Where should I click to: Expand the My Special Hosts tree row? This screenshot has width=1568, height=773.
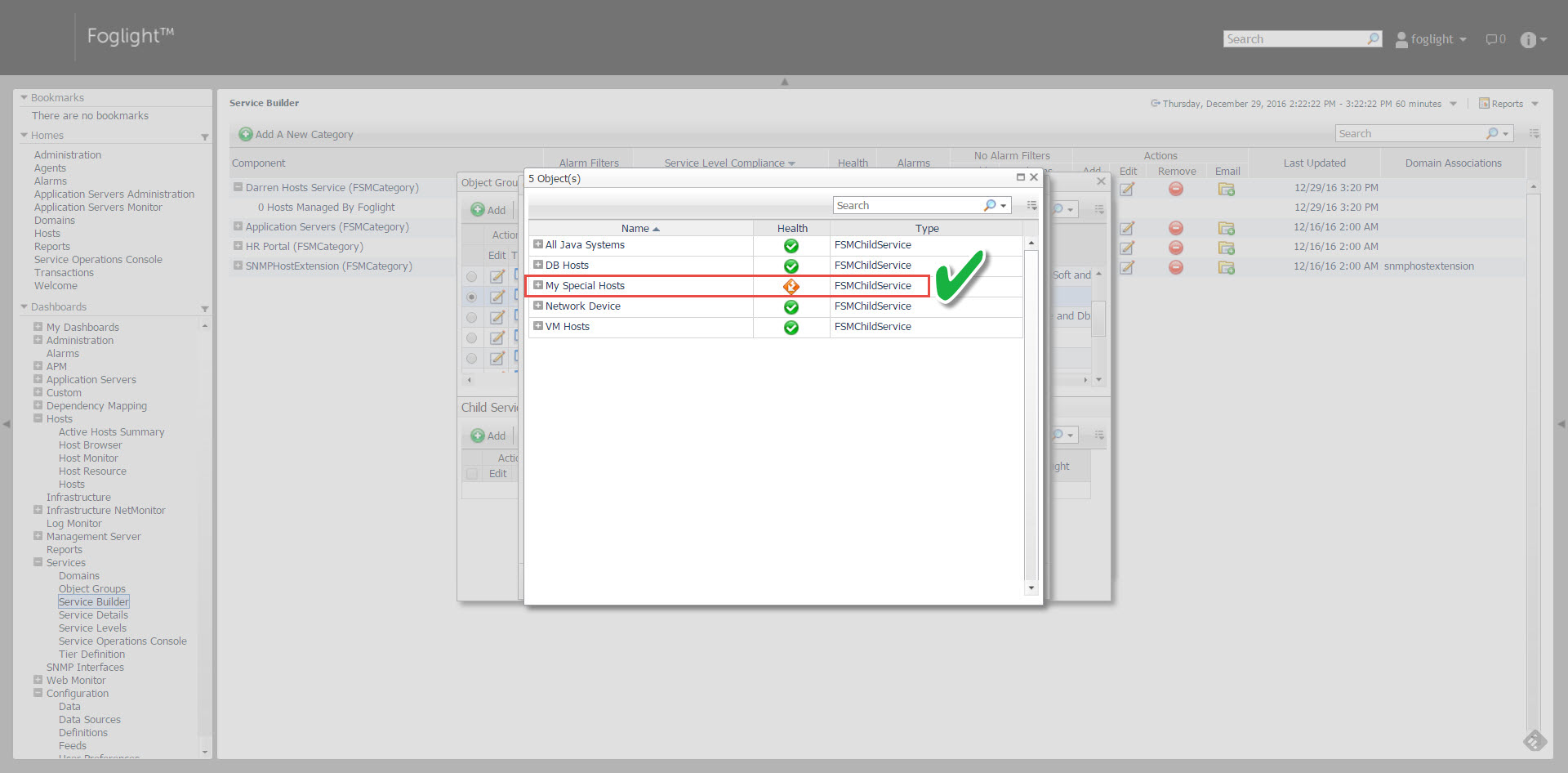tap(538, 285)
